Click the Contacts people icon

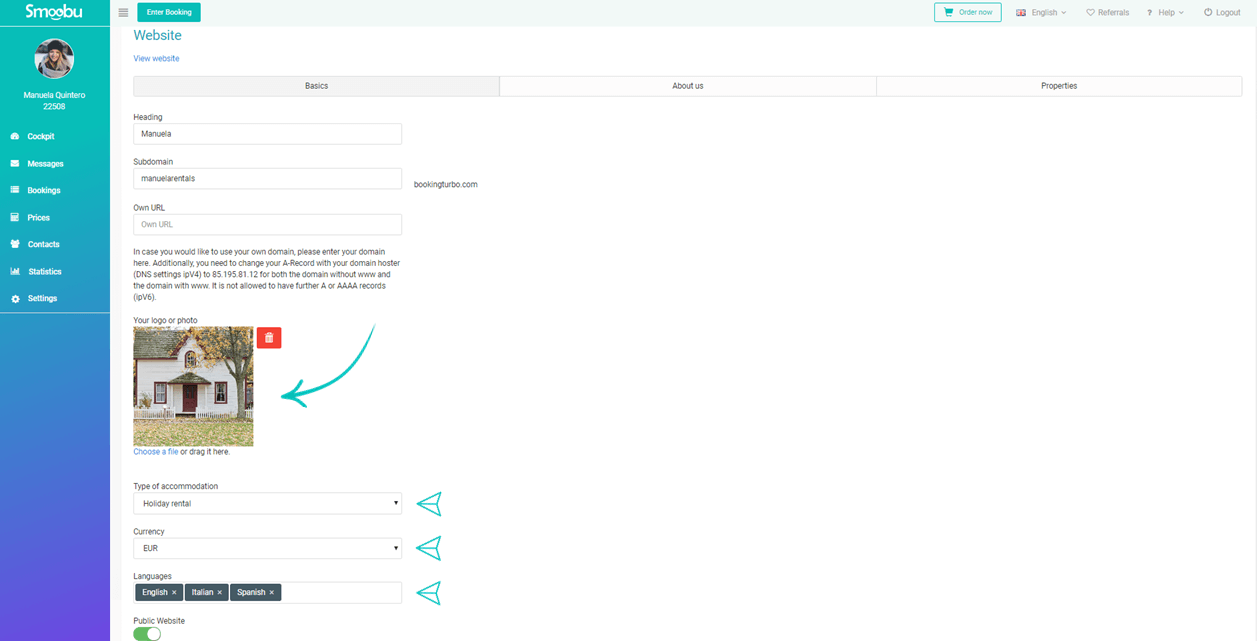[x=15, y=244]
